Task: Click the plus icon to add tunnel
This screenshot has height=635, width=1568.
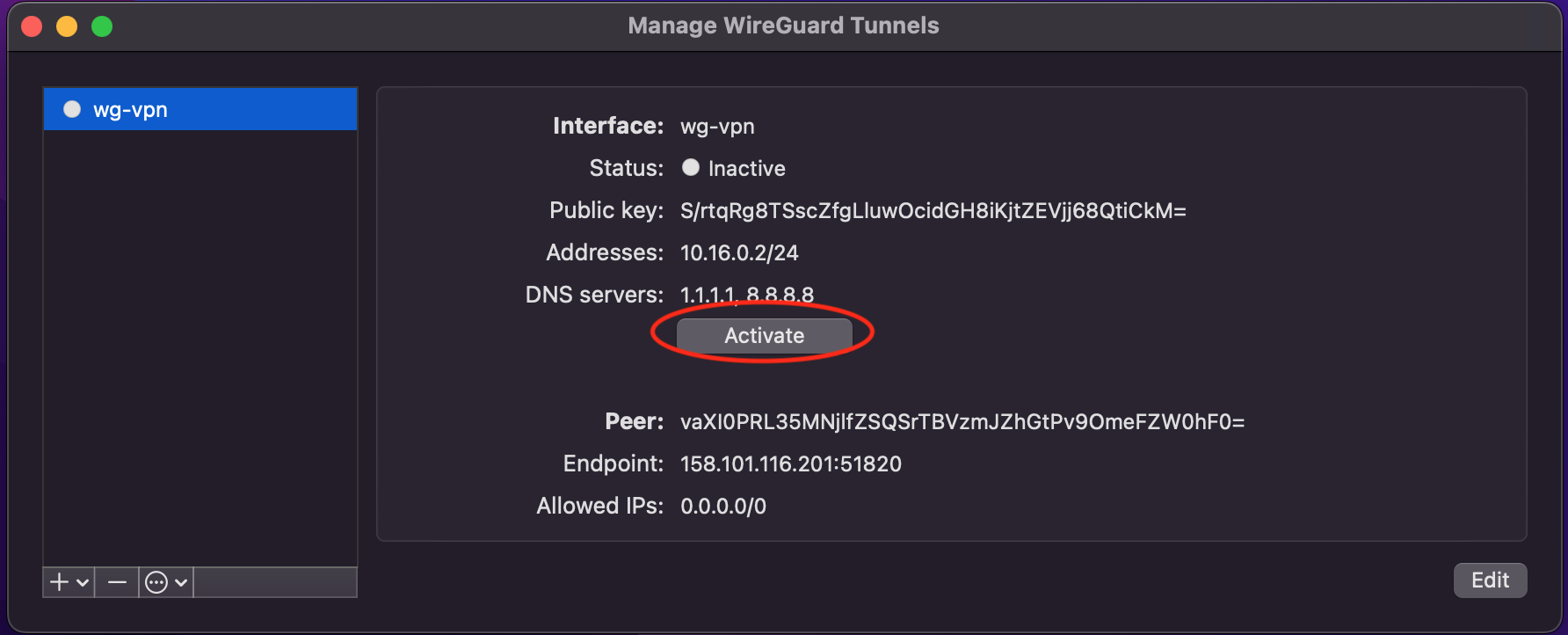Action: [x=59, y=582]
